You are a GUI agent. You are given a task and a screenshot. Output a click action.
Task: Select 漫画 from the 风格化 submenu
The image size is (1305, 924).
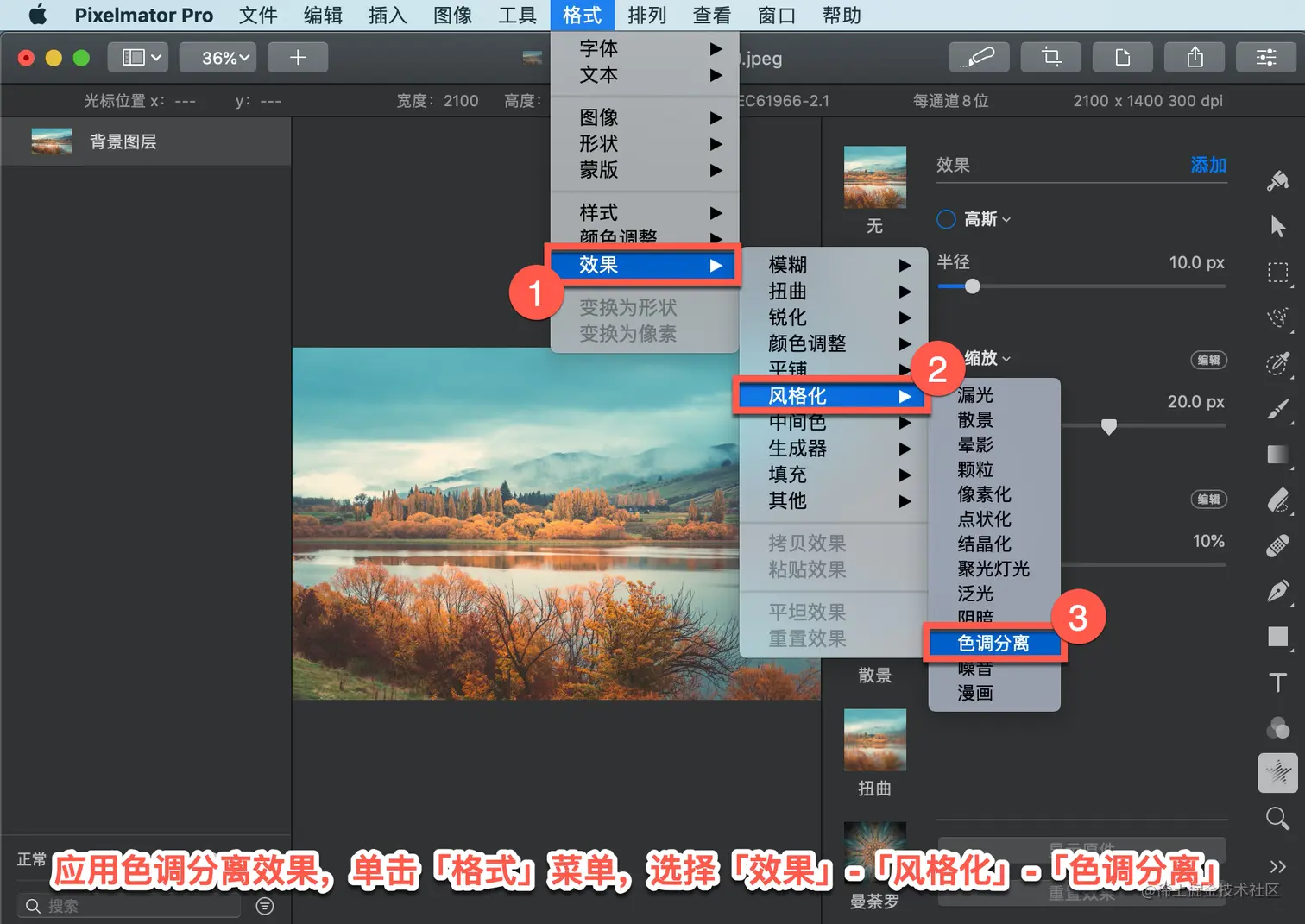pyautogui.click(x=994, y=693)
